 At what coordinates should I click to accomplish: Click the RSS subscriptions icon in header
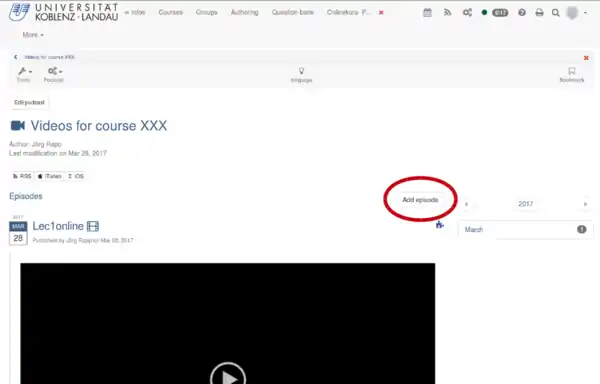point(447,13)
